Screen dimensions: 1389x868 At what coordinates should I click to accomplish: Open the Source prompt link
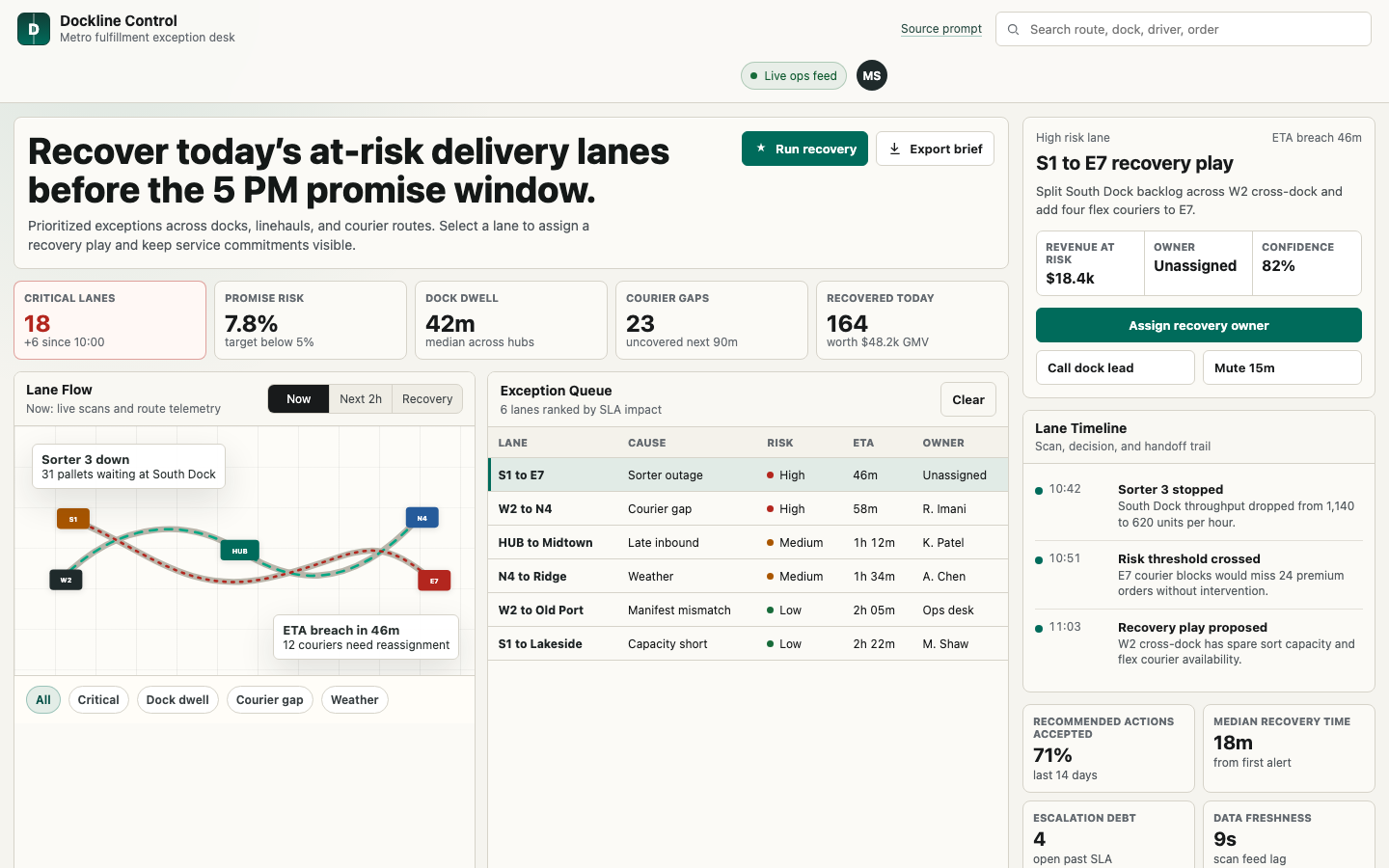941,29
